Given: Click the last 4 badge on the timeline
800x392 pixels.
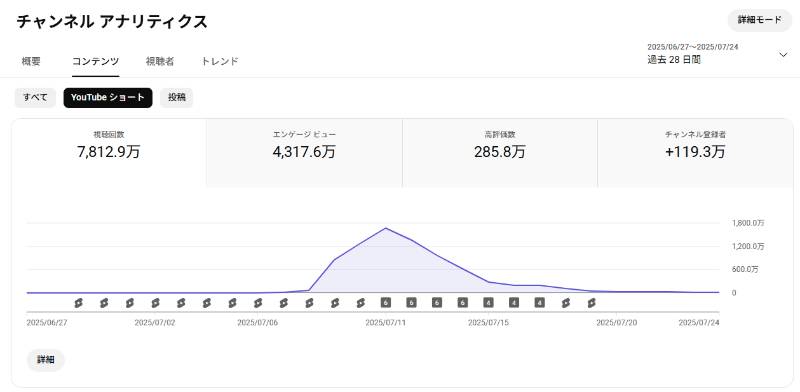Looking at the screenshot, I should pos(540,303).
